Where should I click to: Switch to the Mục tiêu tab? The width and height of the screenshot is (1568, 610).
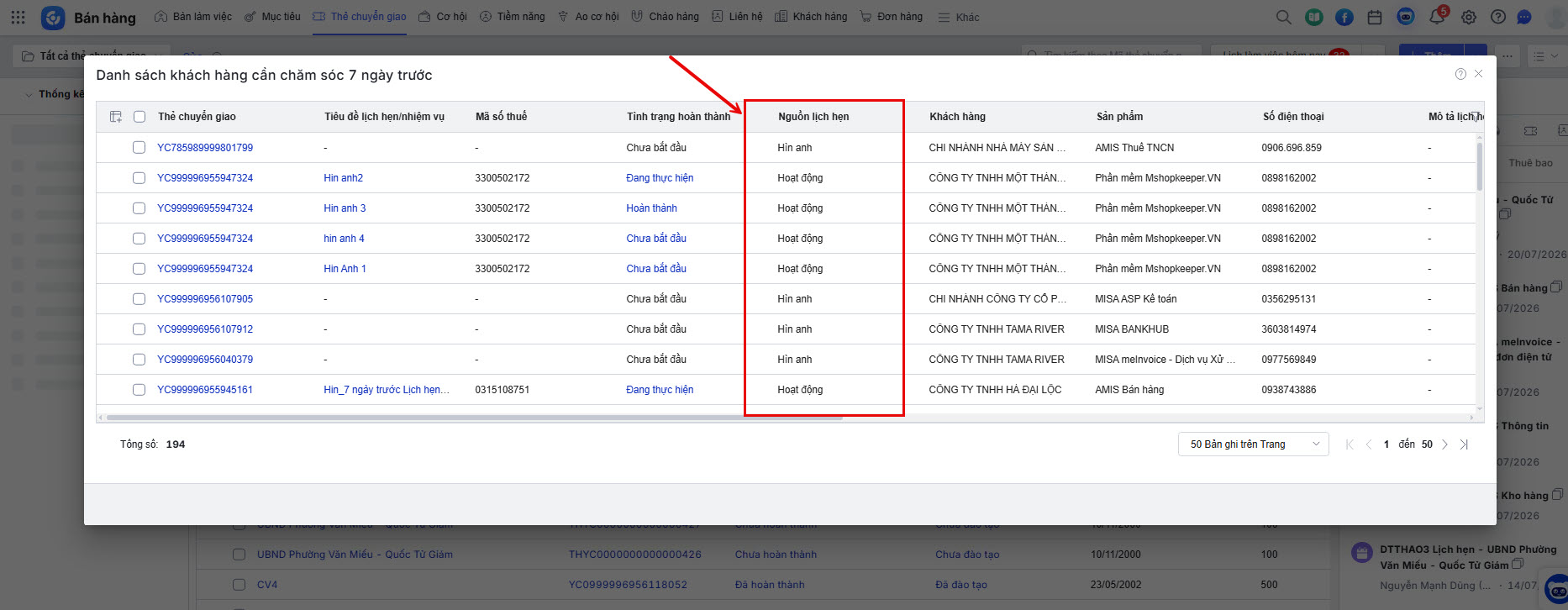(272, 17)
